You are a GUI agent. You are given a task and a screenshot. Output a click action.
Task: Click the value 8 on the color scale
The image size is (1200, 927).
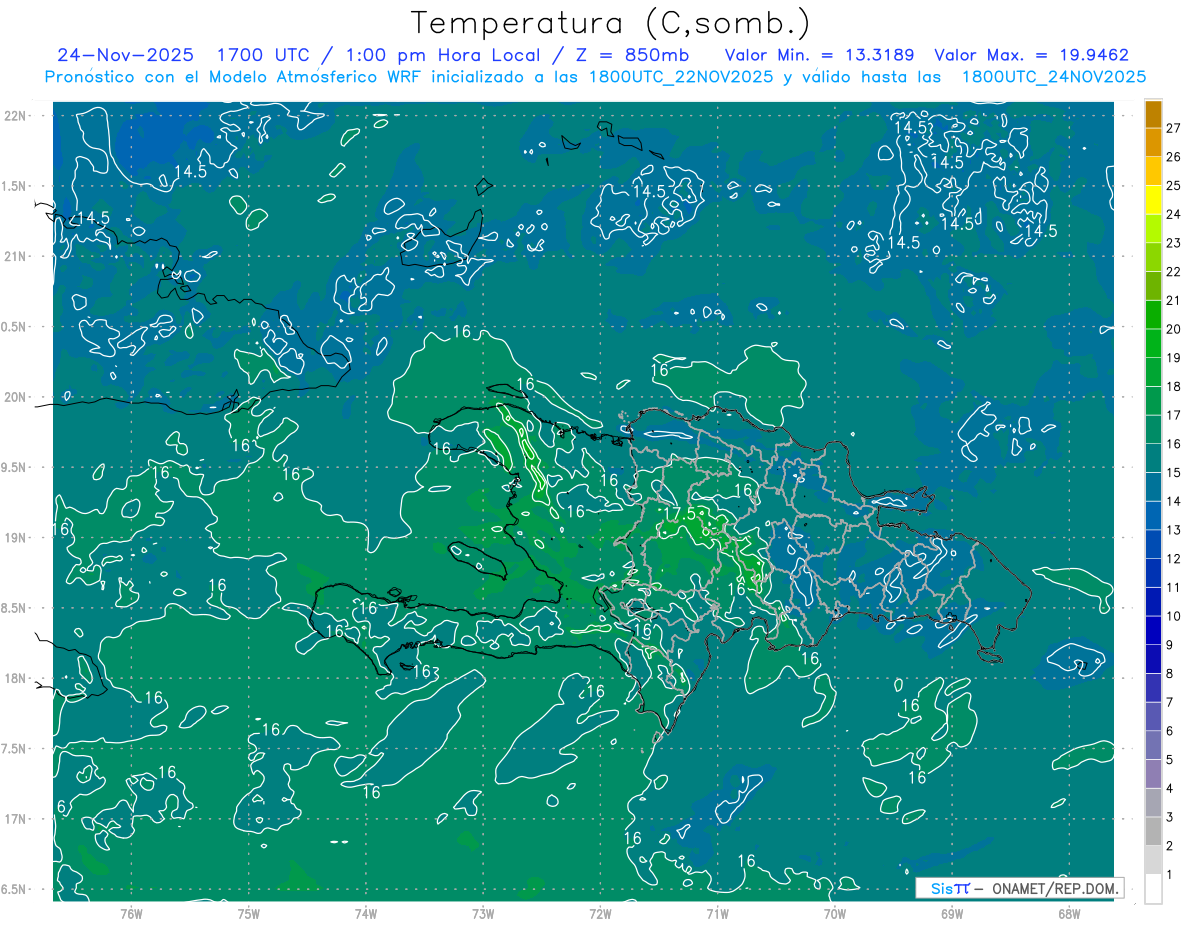[x=1170, y=673]
